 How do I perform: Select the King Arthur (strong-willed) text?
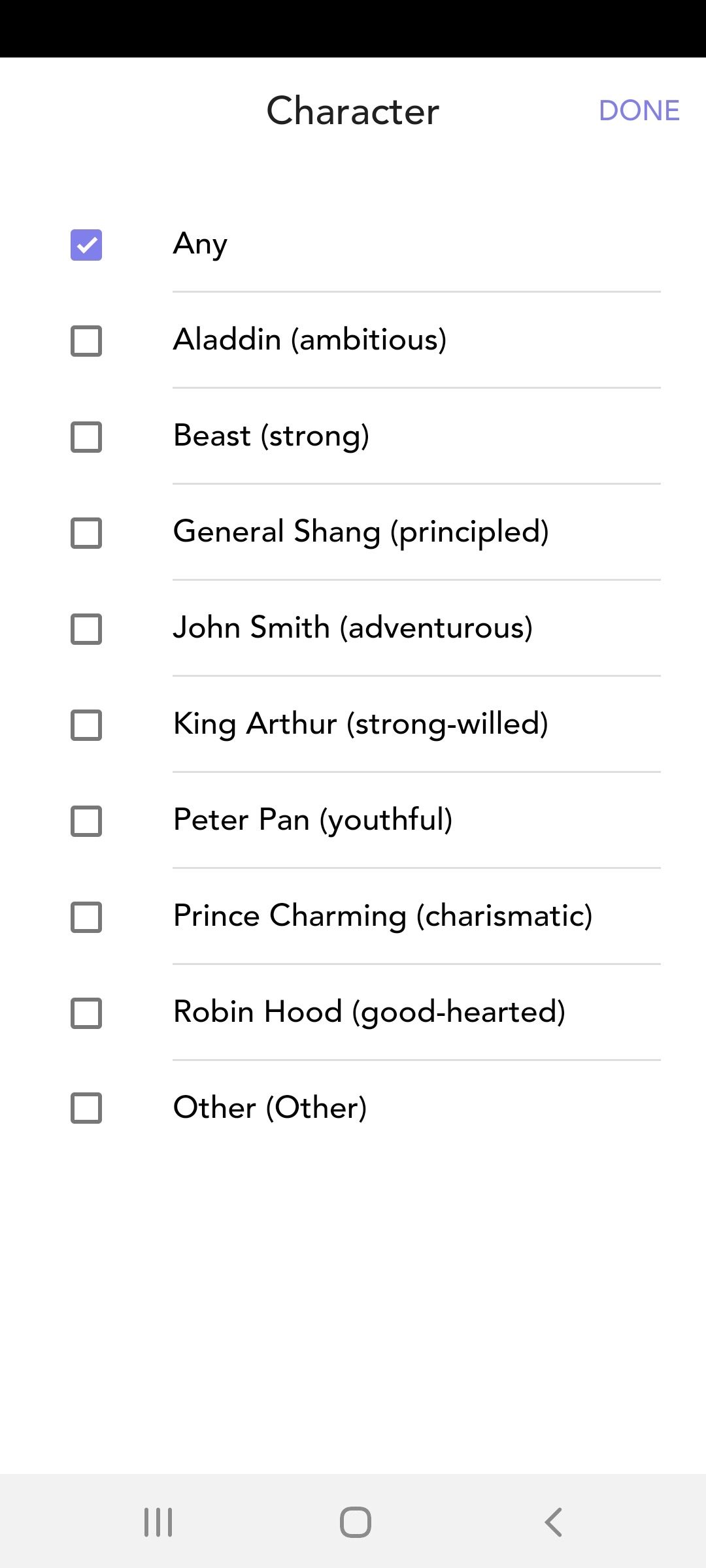pyautogui.click(x=360, y=724)
